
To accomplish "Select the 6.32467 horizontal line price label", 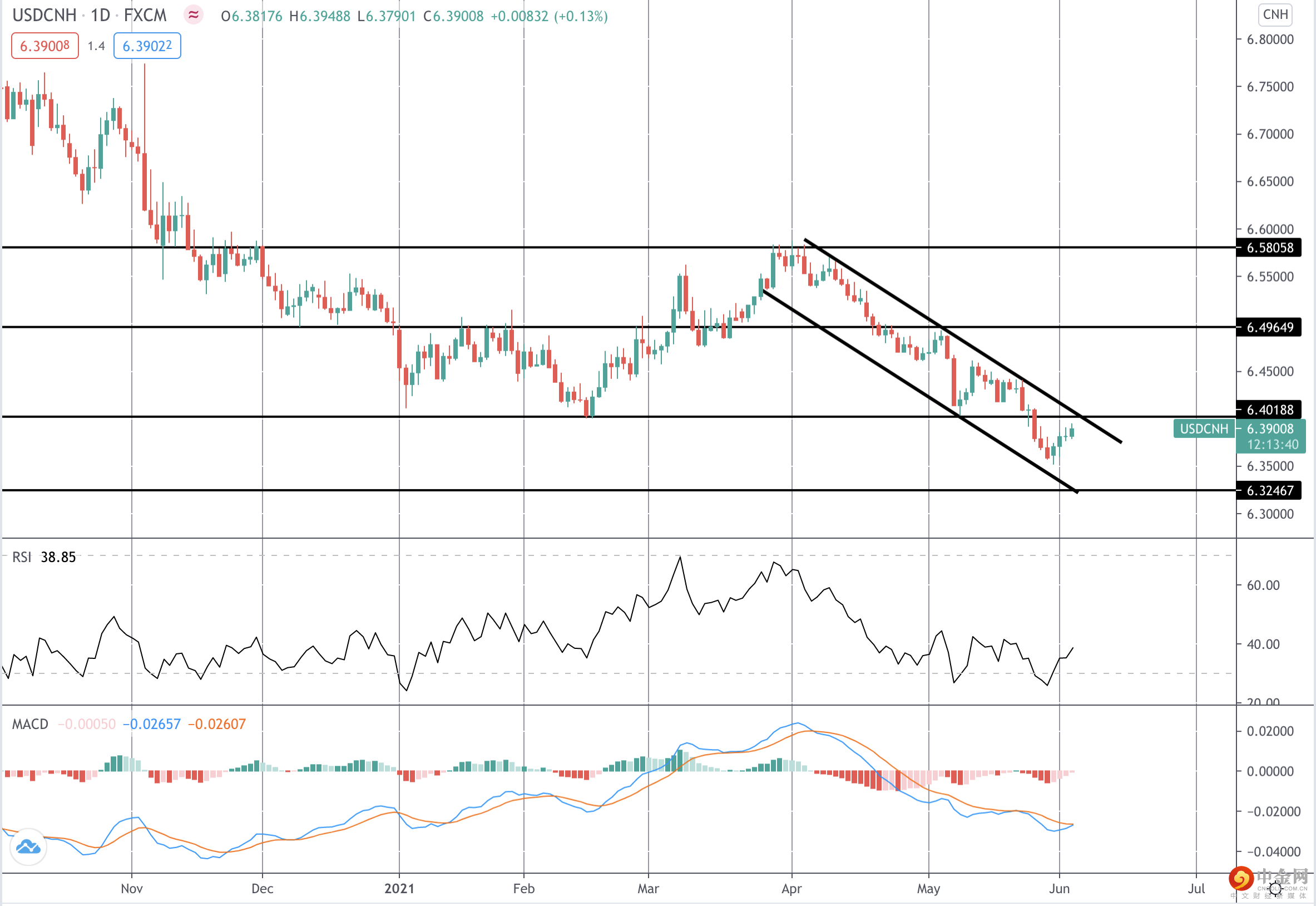I will point(1269,491).
